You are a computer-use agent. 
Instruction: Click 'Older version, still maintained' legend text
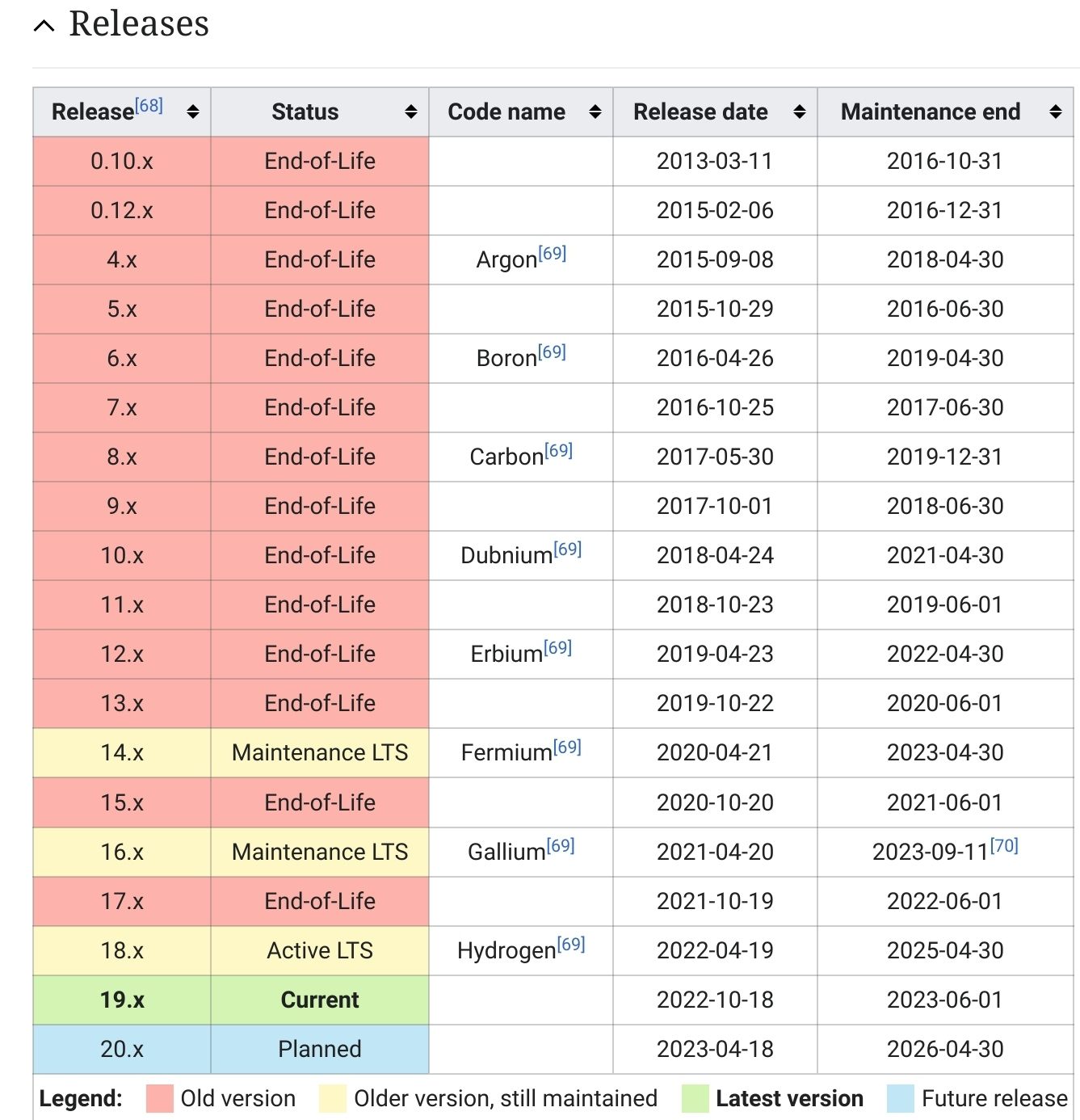click(x=506, y=1099)
